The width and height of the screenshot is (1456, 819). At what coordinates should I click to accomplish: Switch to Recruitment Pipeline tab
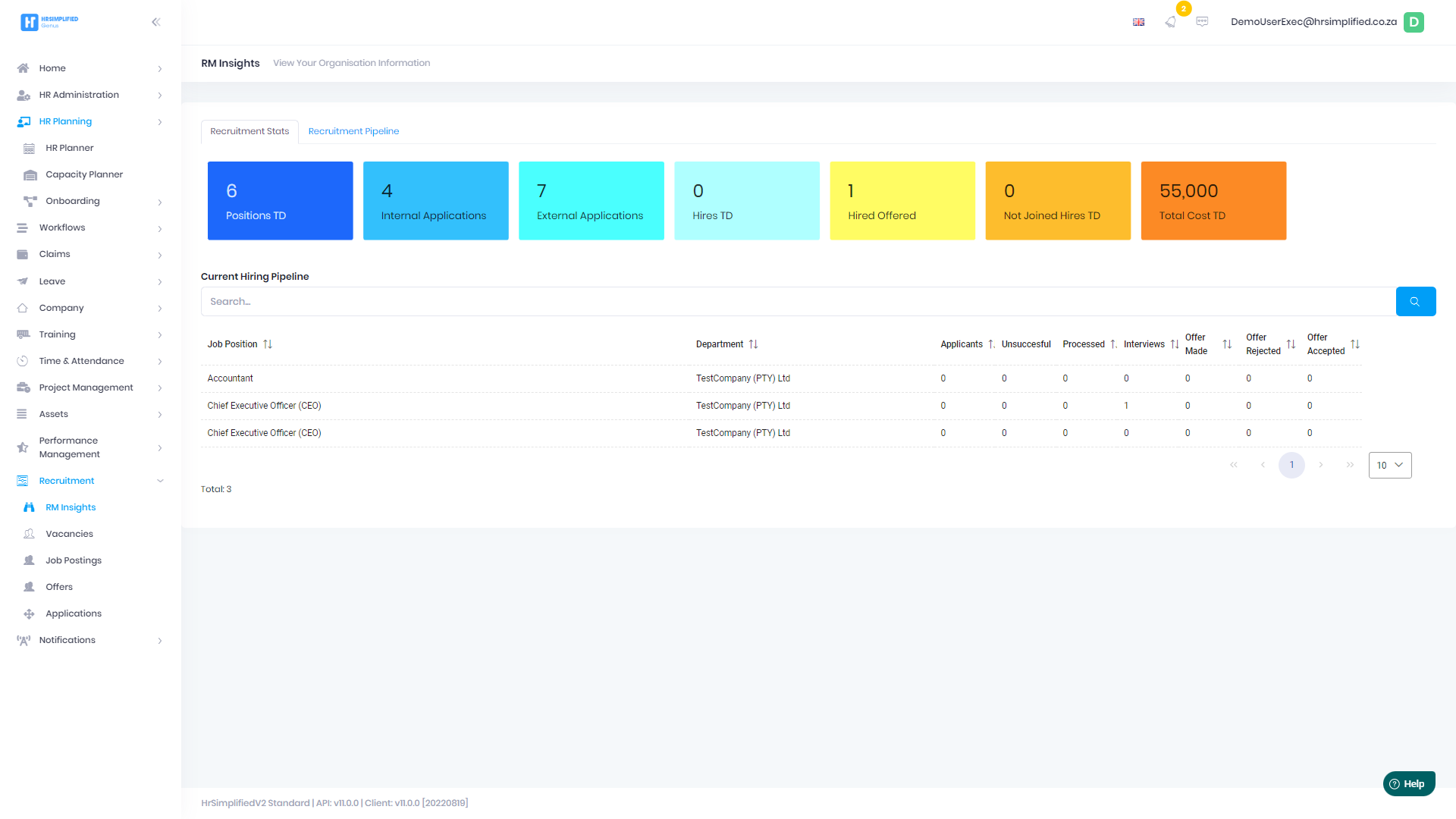pos(353,131)
